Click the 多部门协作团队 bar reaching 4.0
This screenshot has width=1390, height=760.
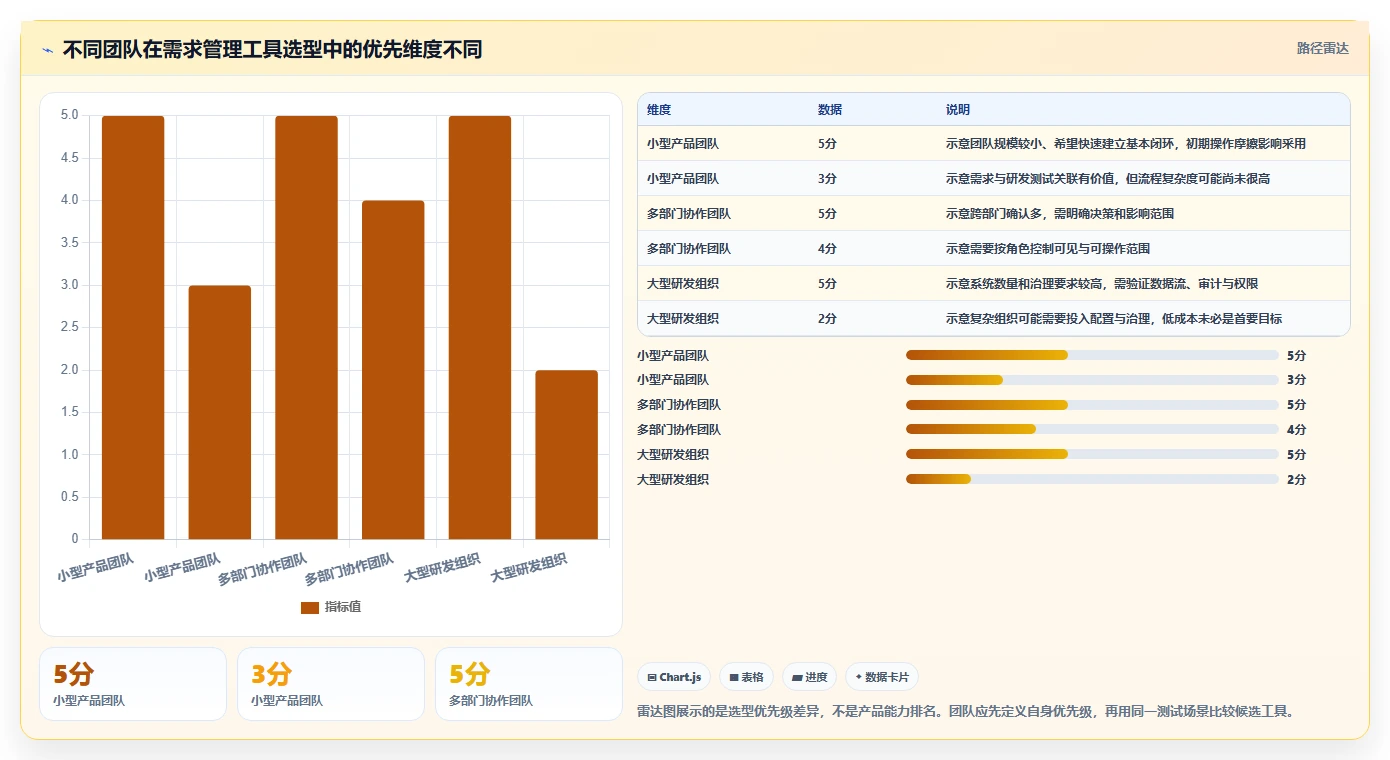tap(393, 370)
